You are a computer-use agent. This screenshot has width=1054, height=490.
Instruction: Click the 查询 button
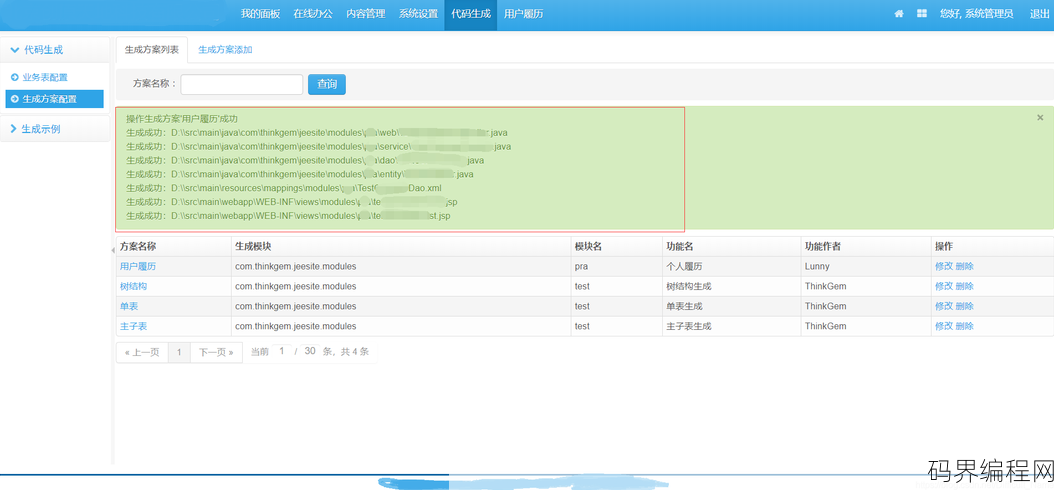327,84
